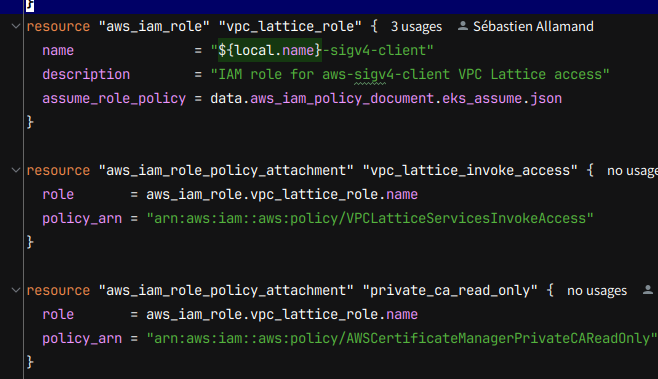Click the 'json' property after eks_assume
Screen dimensions: 658x379
tap(546, 99)
